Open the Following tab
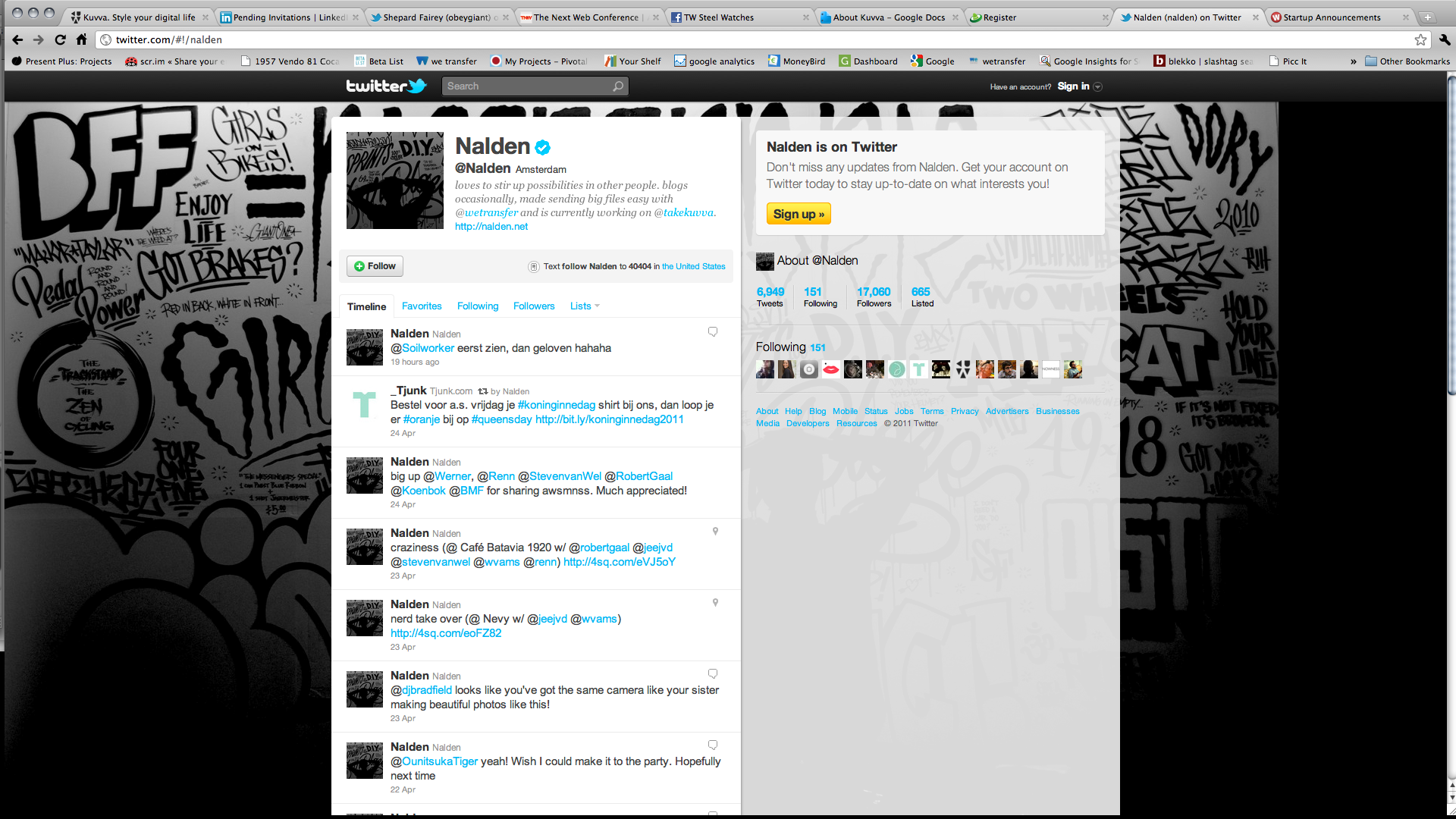 click(x=478, y=306)
